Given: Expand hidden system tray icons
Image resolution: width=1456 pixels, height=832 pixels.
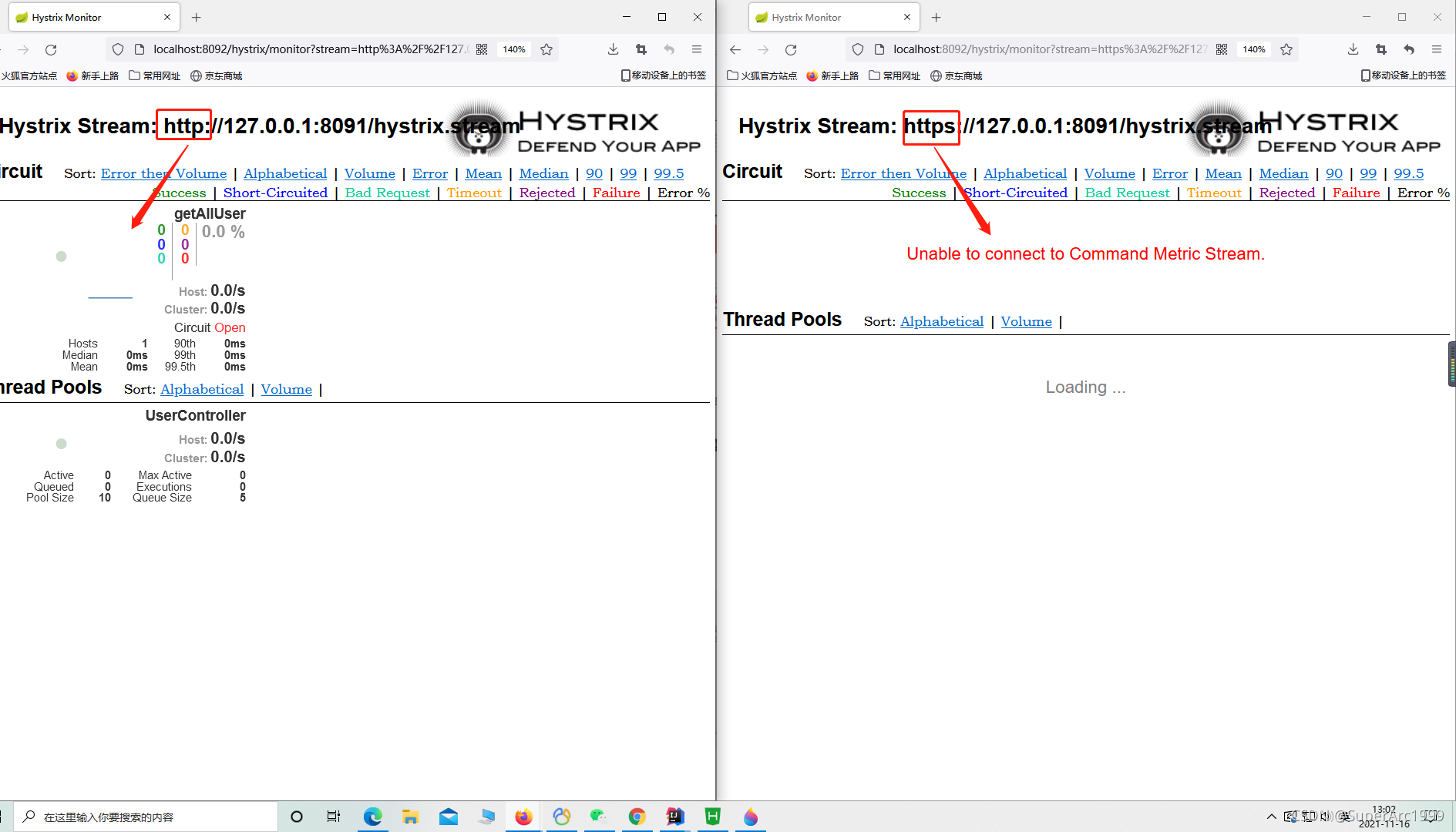Looking at the screenshot, I should tap(1271, 817).
